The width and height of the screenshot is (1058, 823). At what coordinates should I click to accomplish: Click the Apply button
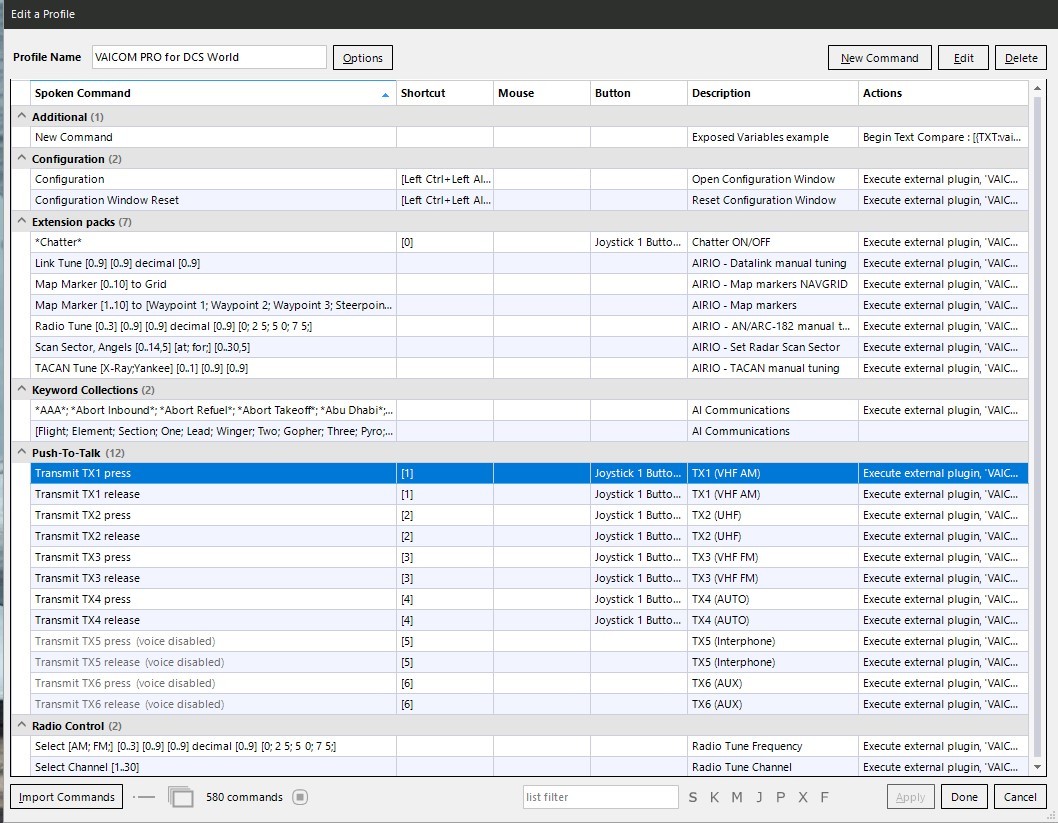tap(910, 797)
